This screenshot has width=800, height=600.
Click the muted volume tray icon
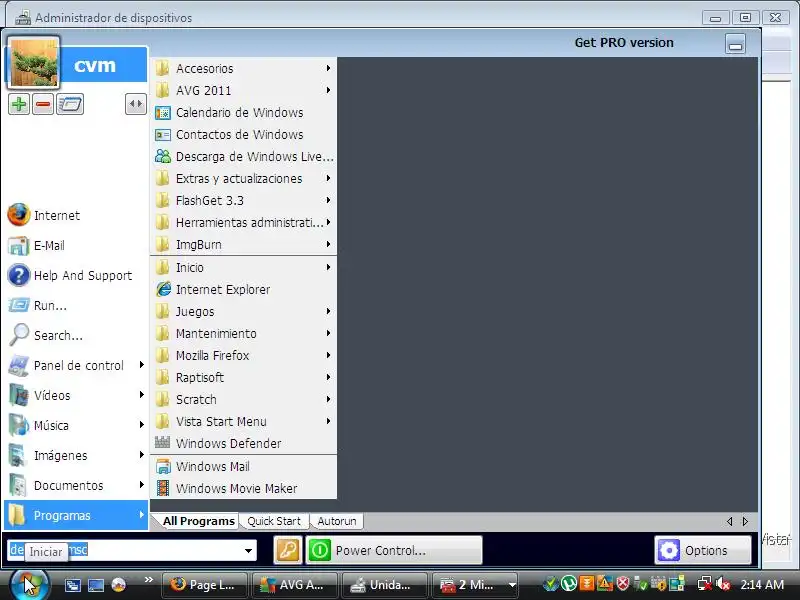[x=723, y=583]
